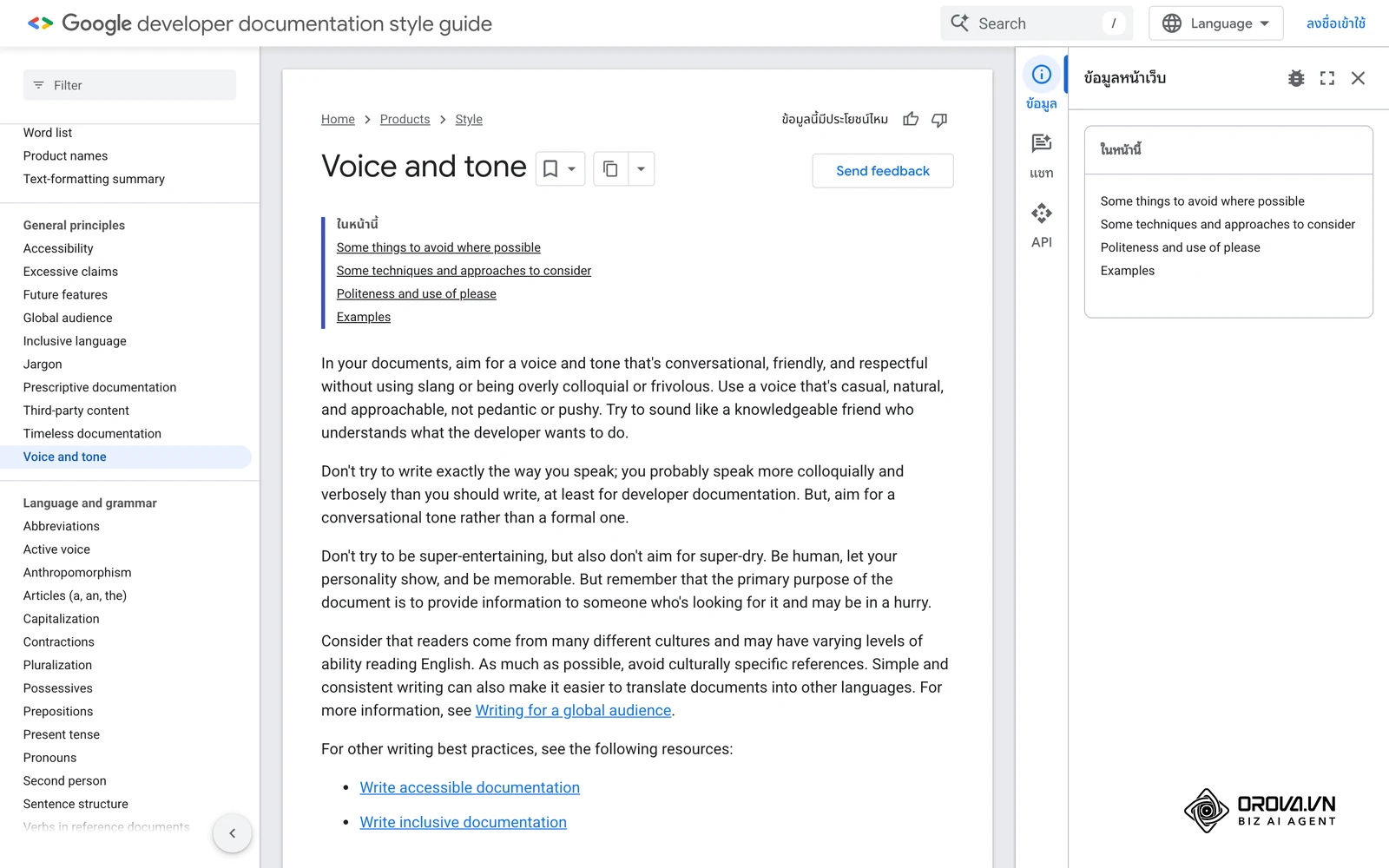The width and height of the screenshot is (1389, 868).
Task: Jump to Some things to avoid where possible
Action: [x=438, y=247]
